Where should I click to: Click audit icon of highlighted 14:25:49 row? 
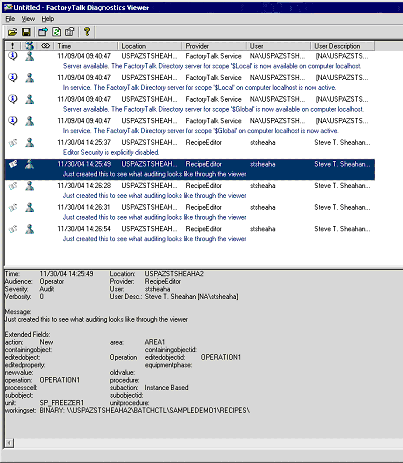pos(13,164)
